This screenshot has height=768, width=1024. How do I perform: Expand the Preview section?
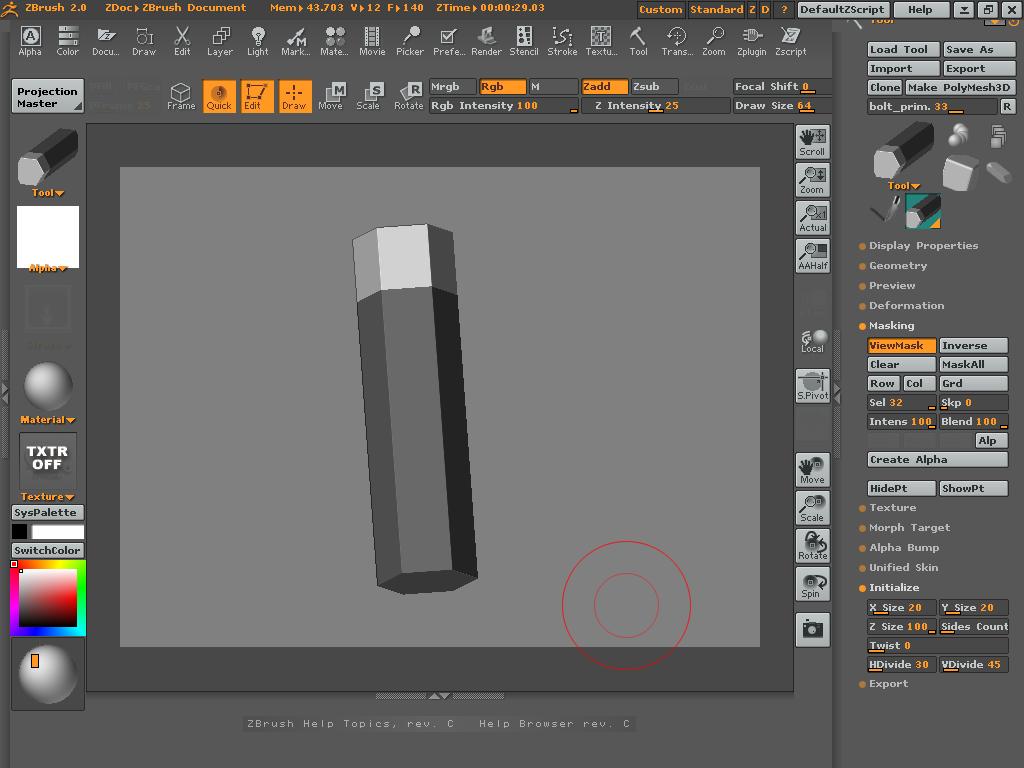tap(891, 285)
